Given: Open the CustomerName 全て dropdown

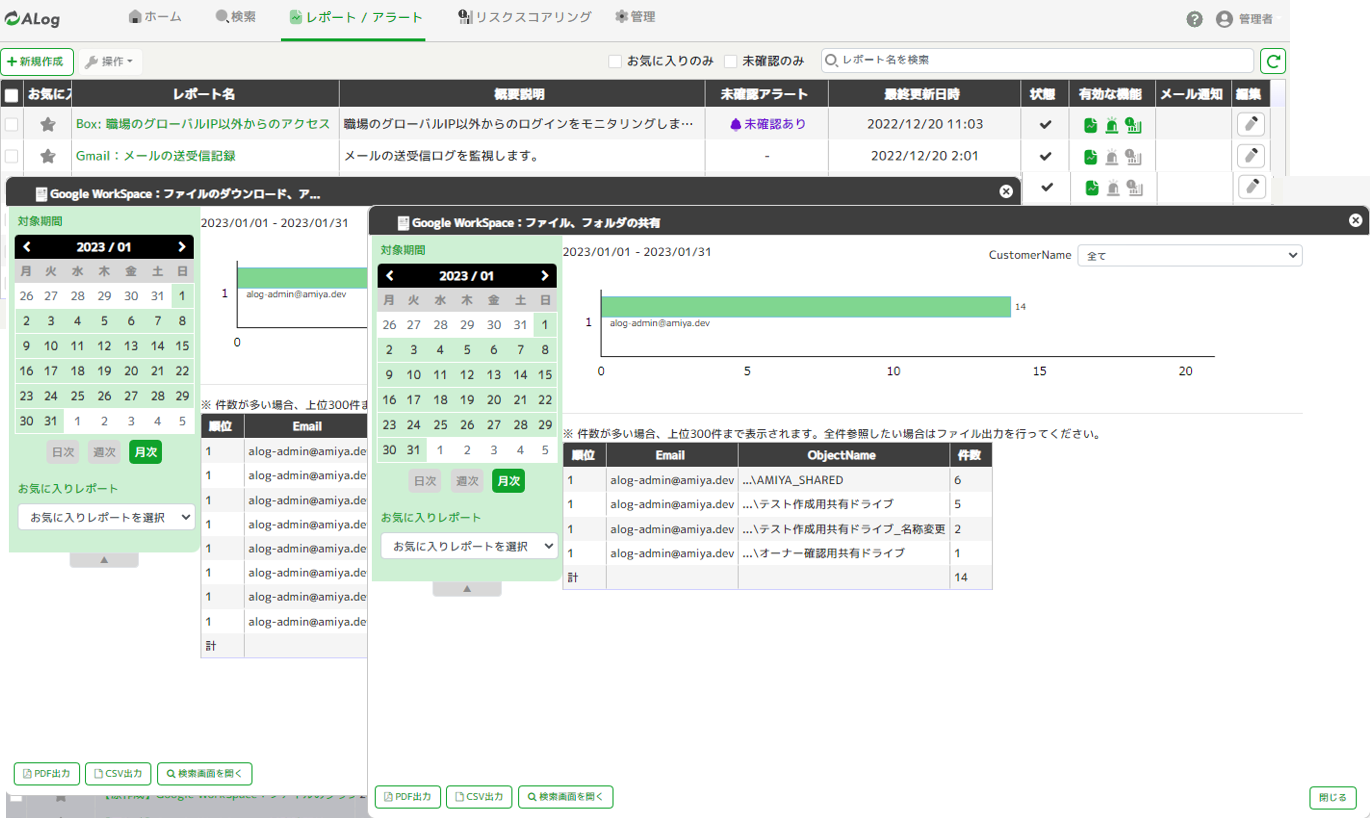Looking at the screenshot, I should click(x=1189, y=256).
